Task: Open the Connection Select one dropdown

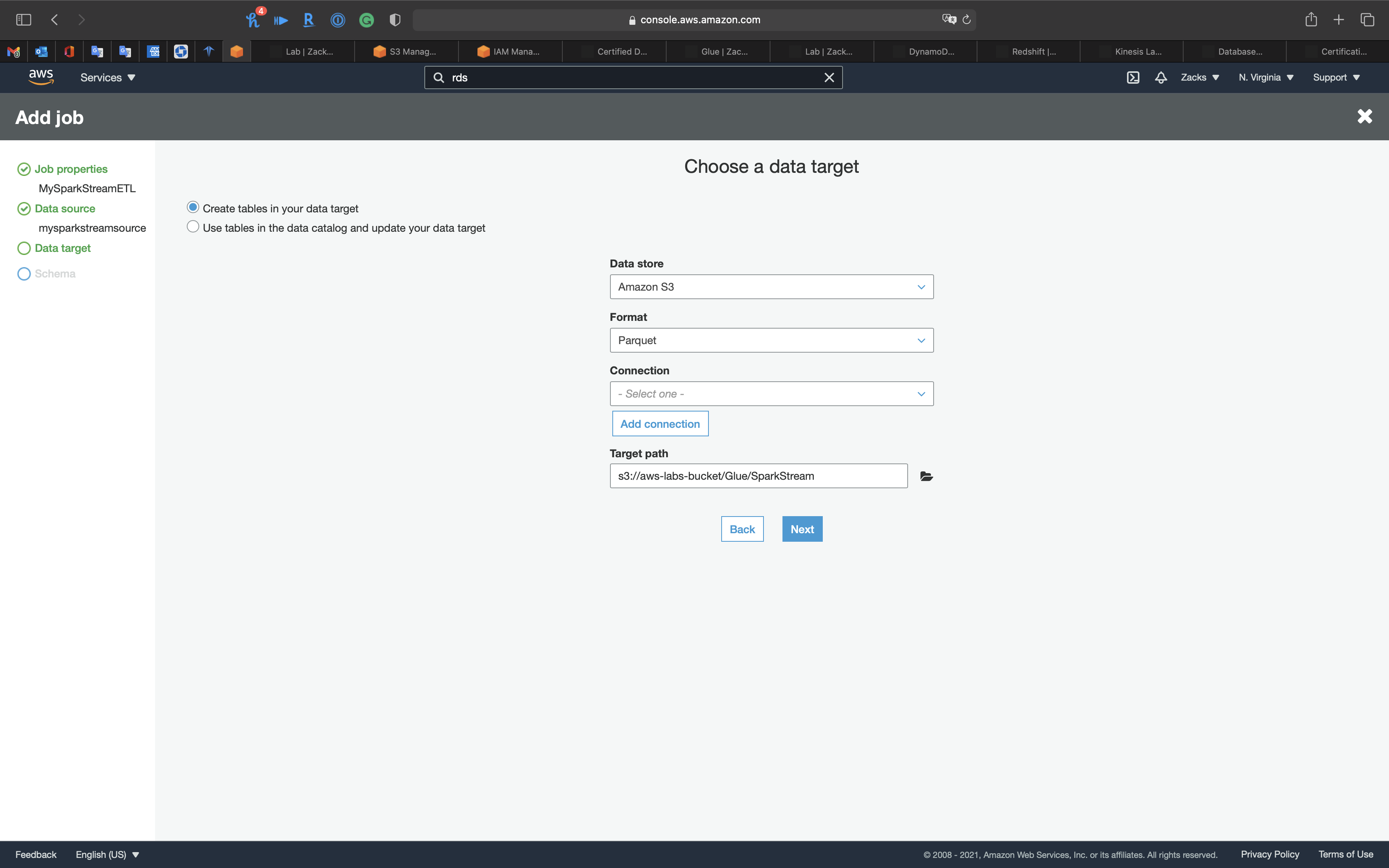Action: point(771,394)
